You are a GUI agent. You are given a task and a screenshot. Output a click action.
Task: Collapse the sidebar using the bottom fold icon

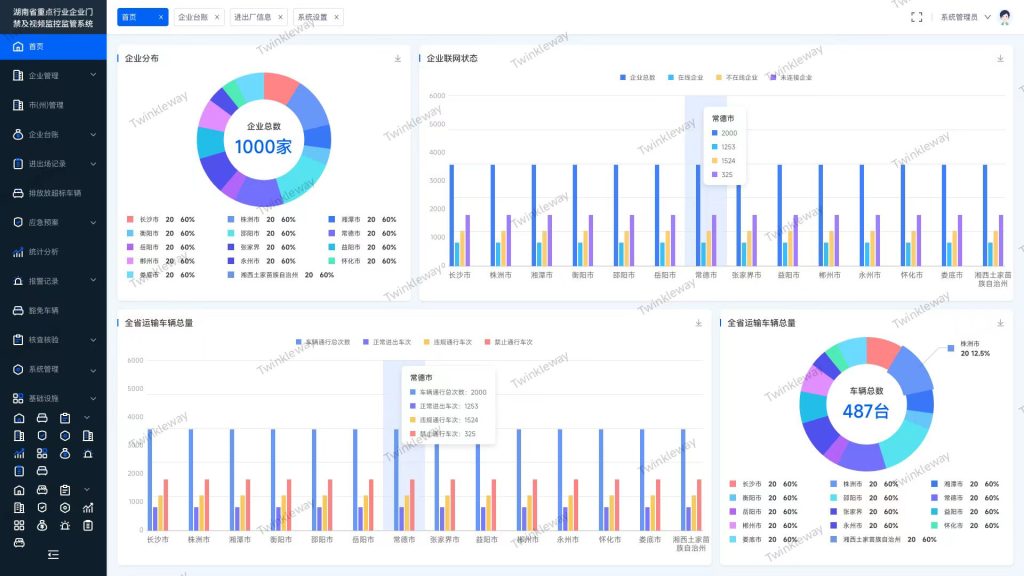pos(53,554)
